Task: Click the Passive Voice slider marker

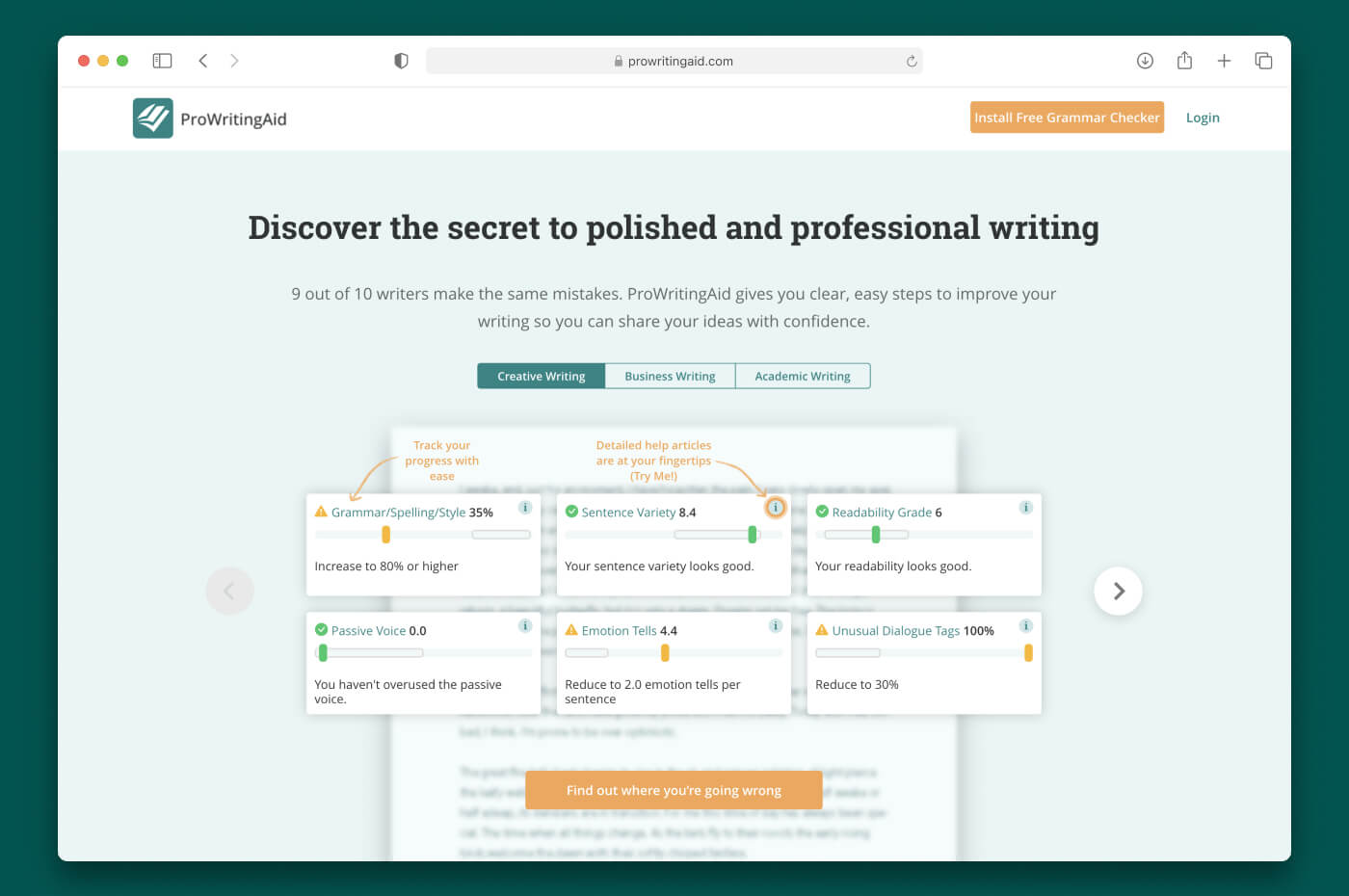Action: click(323, 653)
